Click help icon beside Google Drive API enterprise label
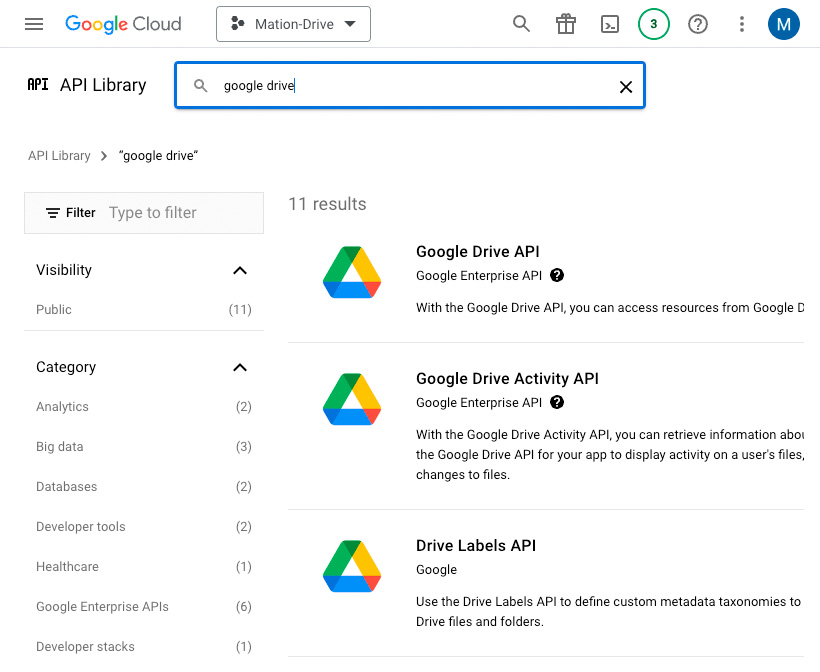 557,275
